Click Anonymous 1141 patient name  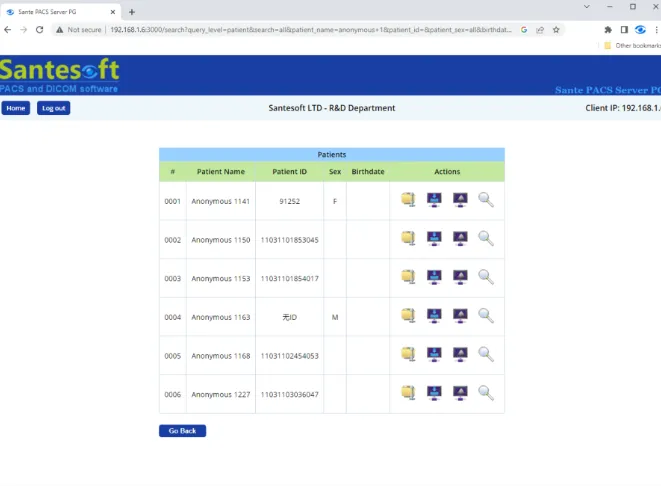(x=220, y=201)
